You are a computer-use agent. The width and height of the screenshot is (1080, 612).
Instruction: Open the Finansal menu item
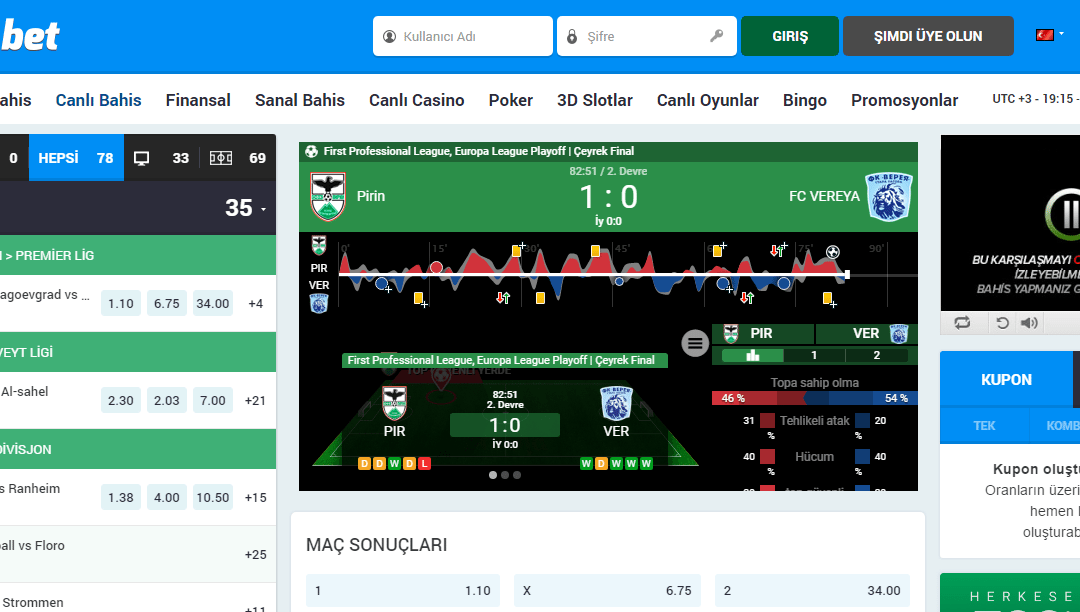[x=198, y=101]
